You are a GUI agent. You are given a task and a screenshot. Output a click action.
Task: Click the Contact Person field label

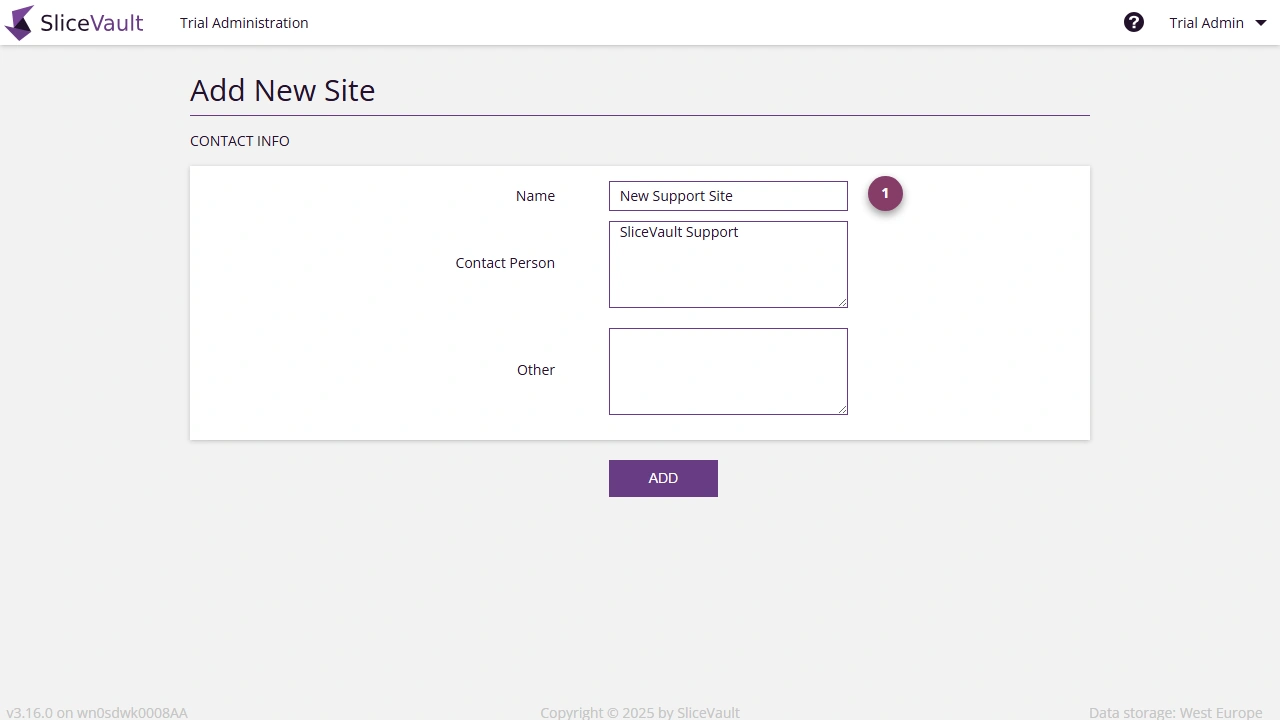pyautogui.click(x=505, y=262)
